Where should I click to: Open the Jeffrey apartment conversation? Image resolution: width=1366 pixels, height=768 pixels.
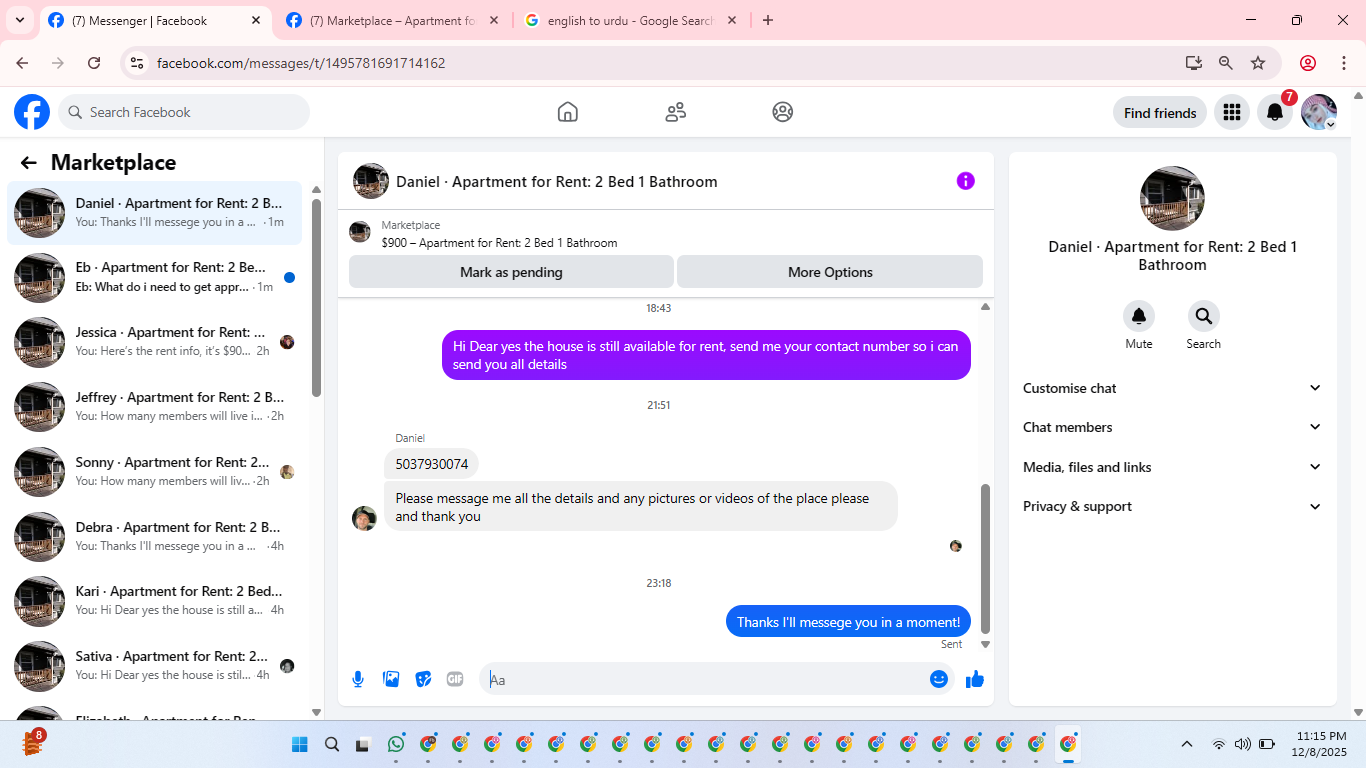[x=155, y=407]
